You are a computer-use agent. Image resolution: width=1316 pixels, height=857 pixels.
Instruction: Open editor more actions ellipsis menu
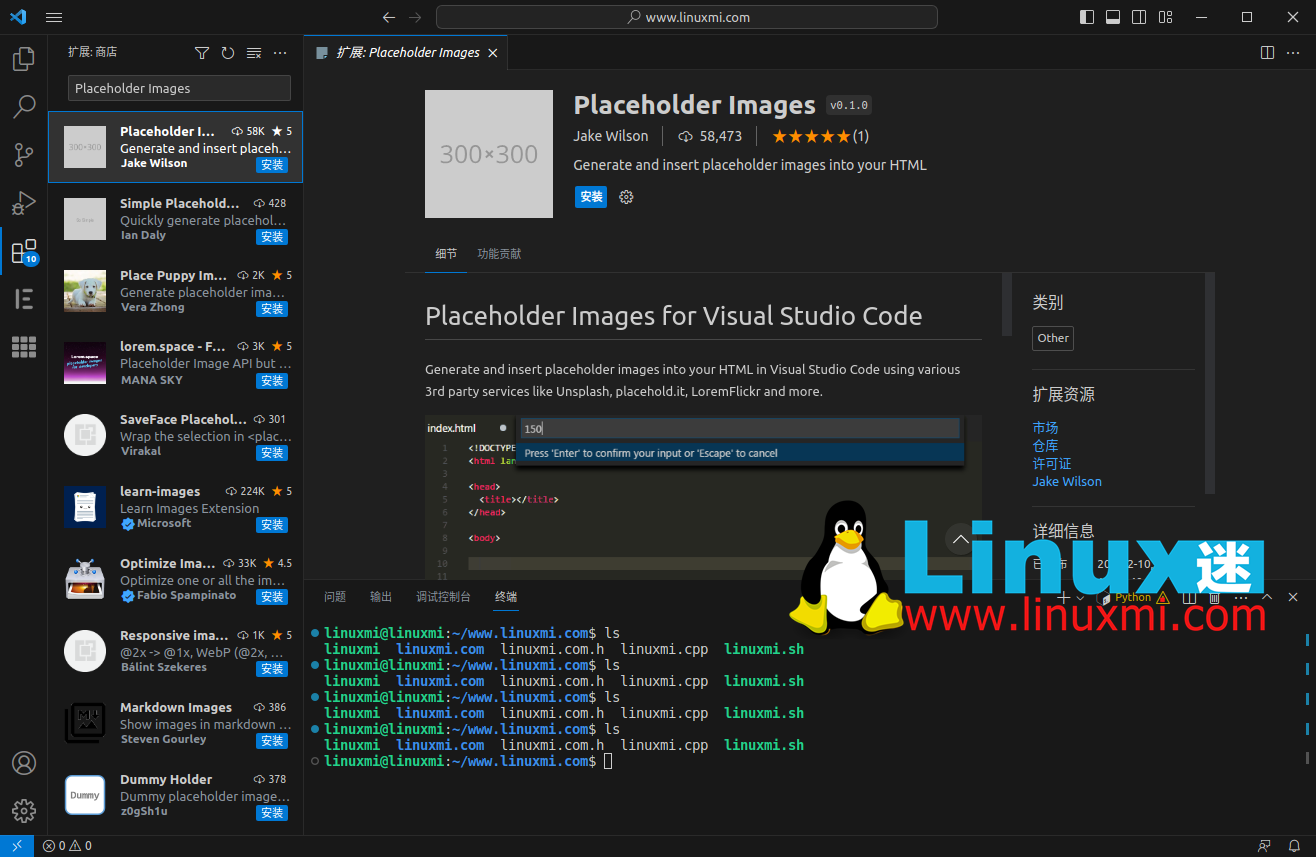(1294, 52)
